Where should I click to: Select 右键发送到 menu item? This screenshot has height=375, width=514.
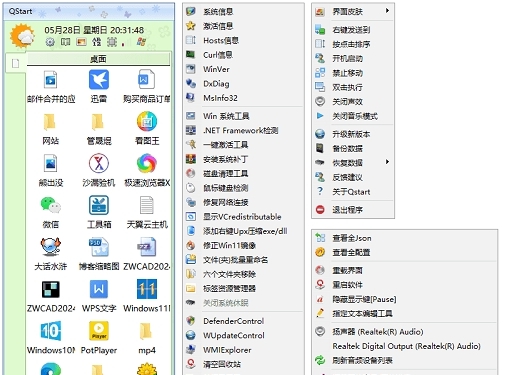click(x=353, y=30)
